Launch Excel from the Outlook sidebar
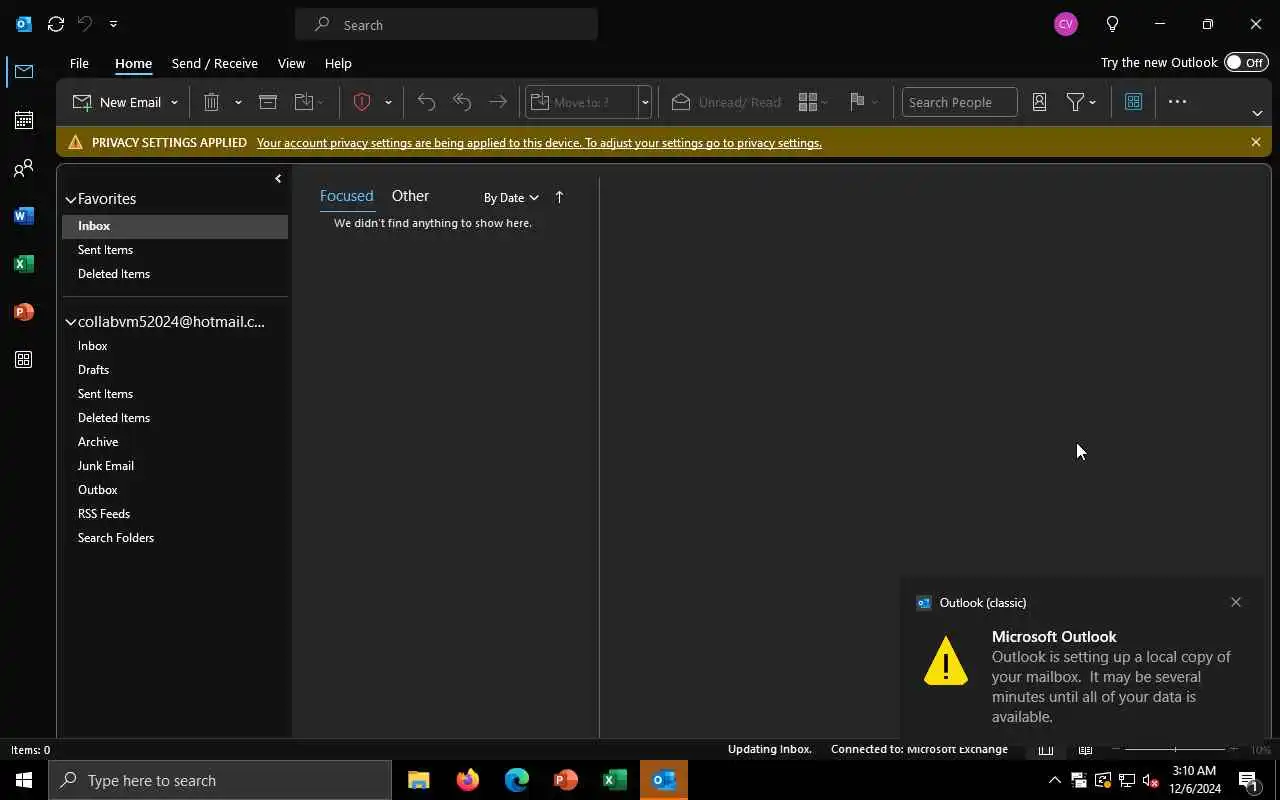Image resolution: width=1280 pixels, height=800 pixels. point(24,264)
